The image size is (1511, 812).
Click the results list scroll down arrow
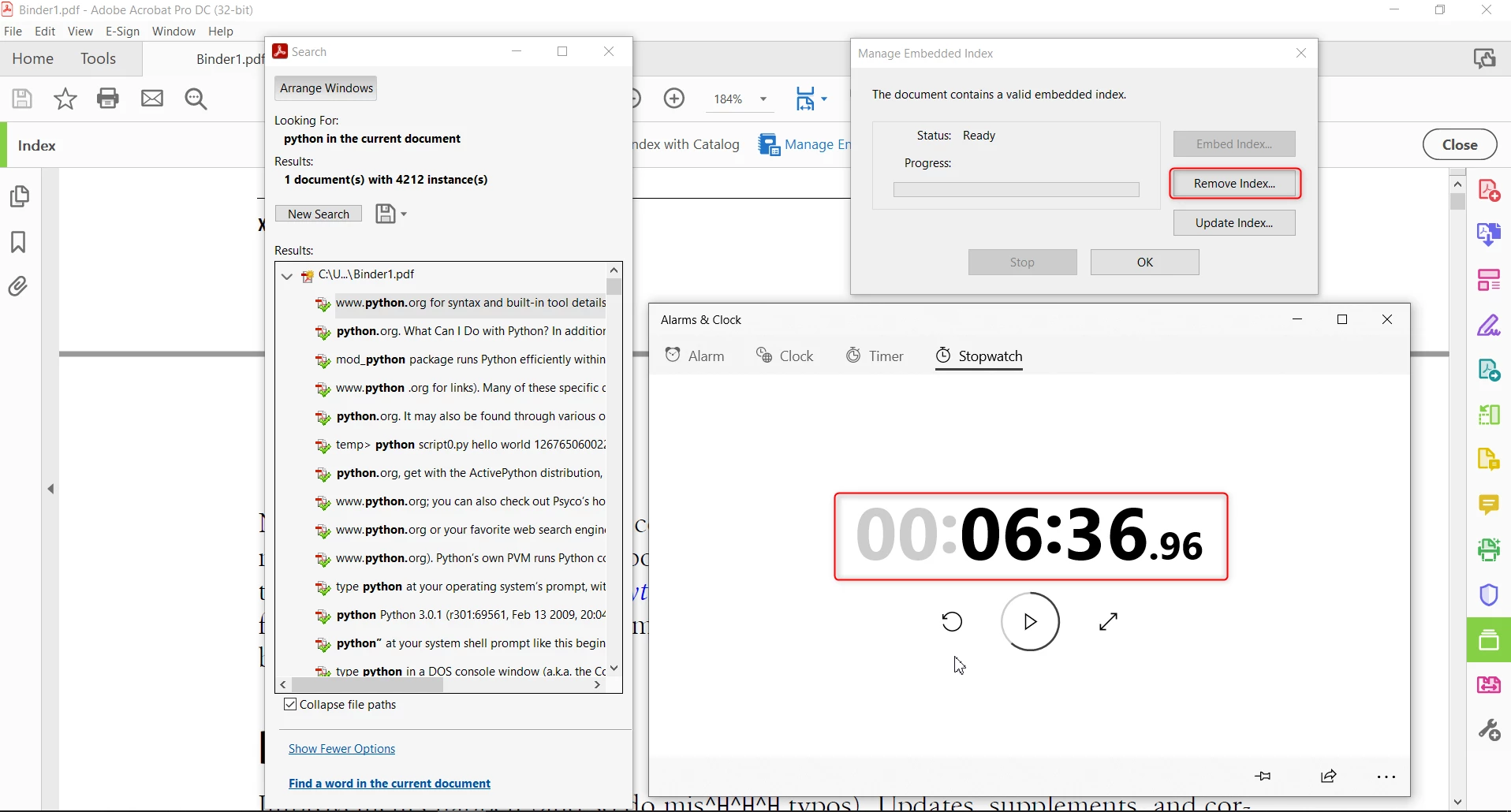[615, 669]
